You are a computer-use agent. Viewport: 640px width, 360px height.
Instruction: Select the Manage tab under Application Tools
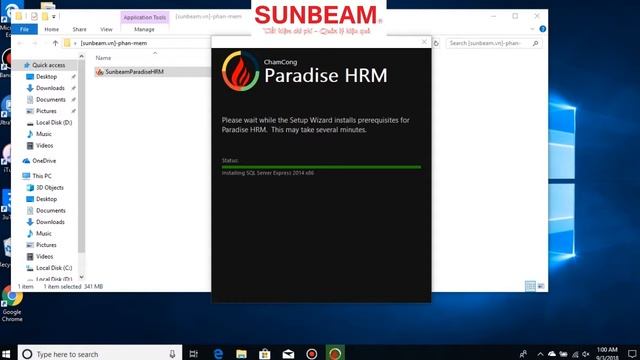[144, 29]
